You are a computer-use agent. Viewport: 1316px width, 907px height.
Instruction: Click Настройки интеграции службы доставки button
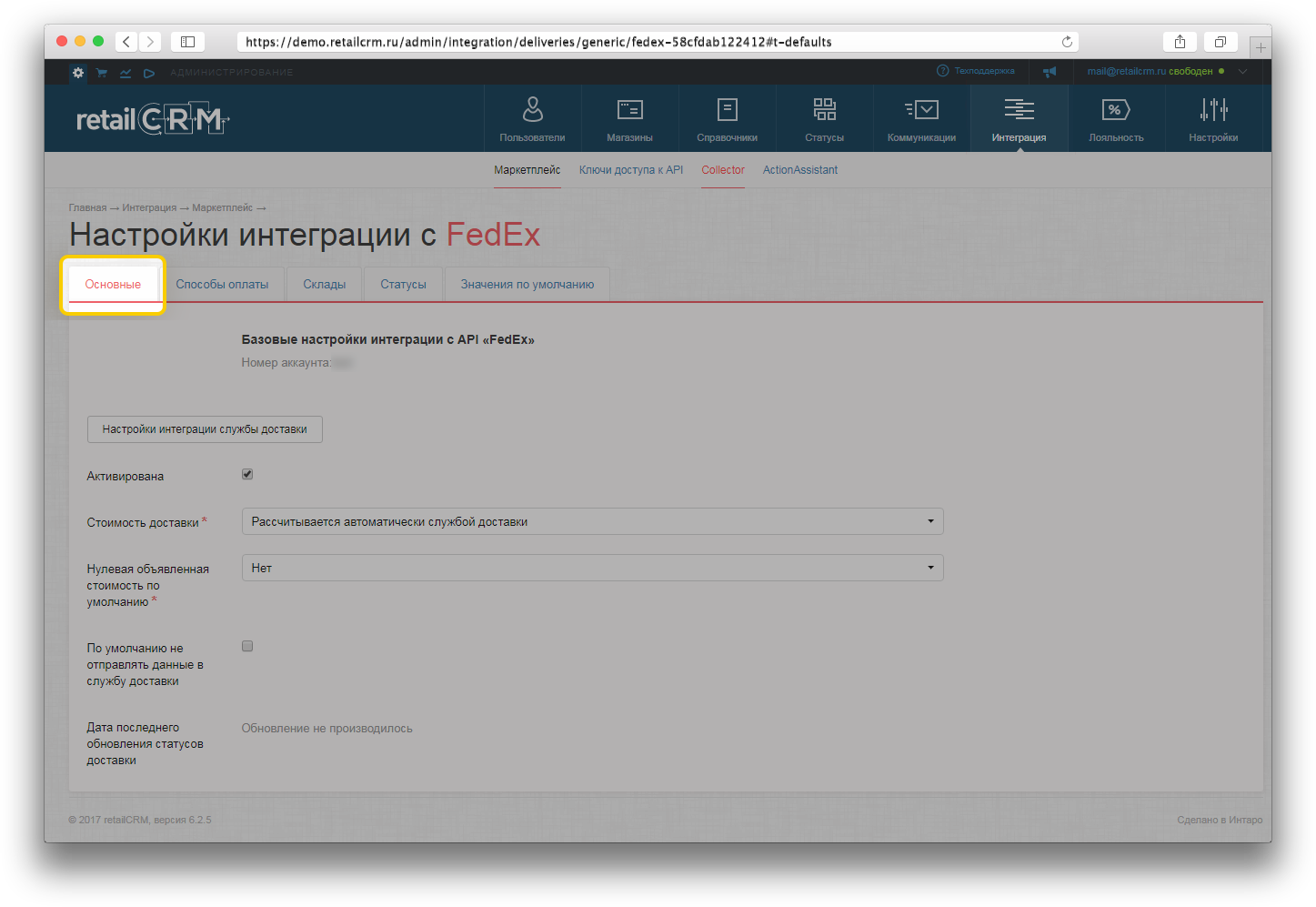click(x=204, y=428)
